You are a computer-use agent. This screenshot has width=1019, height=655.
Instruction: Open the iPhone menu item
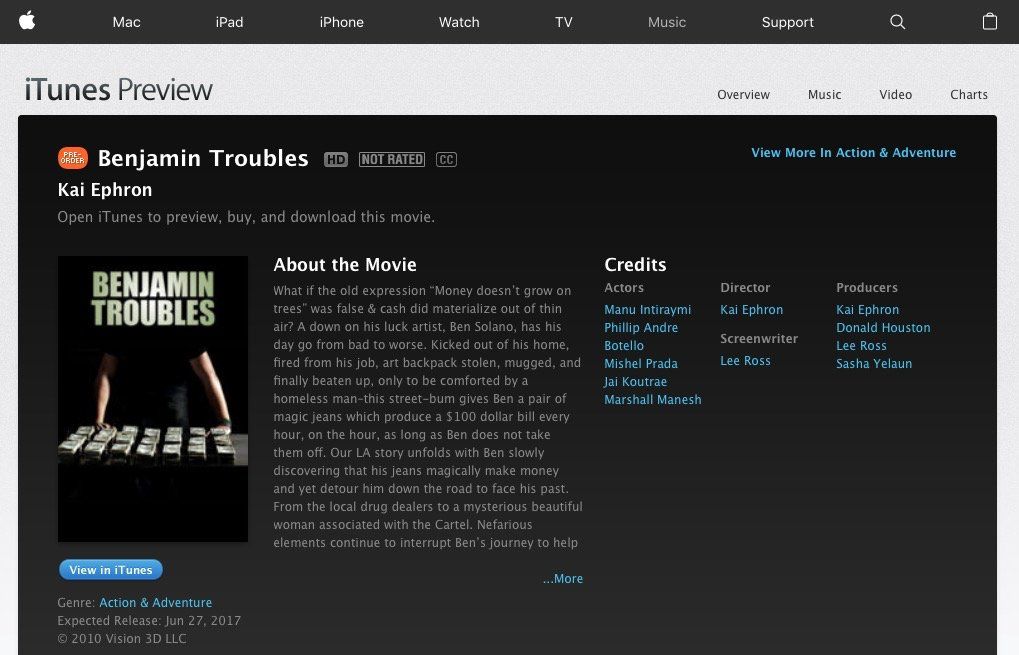pos(341,22)
